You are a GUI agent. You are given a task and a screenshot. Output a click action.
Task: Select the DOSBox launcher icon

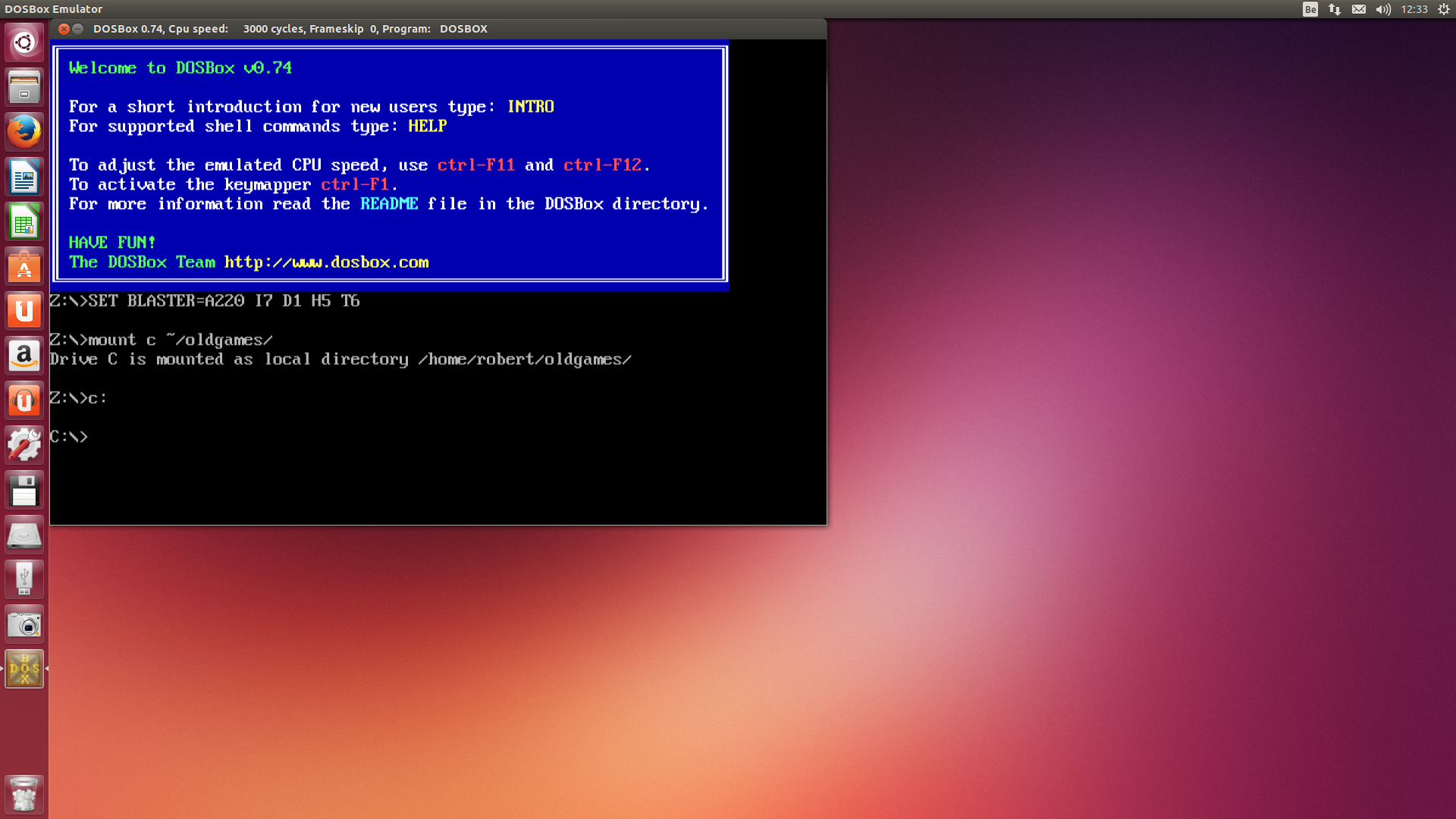(24, 669)
